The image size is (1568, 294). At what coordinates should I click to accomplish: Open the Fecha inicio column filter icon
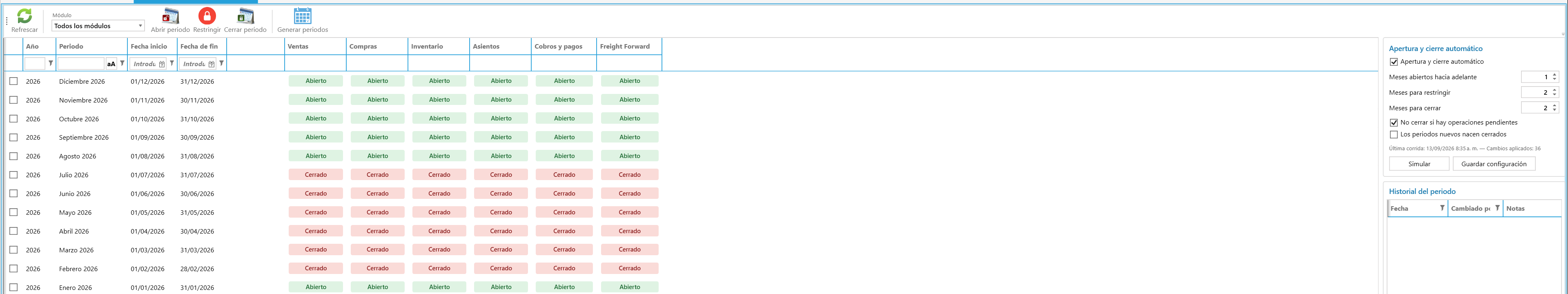click(172, 63)
